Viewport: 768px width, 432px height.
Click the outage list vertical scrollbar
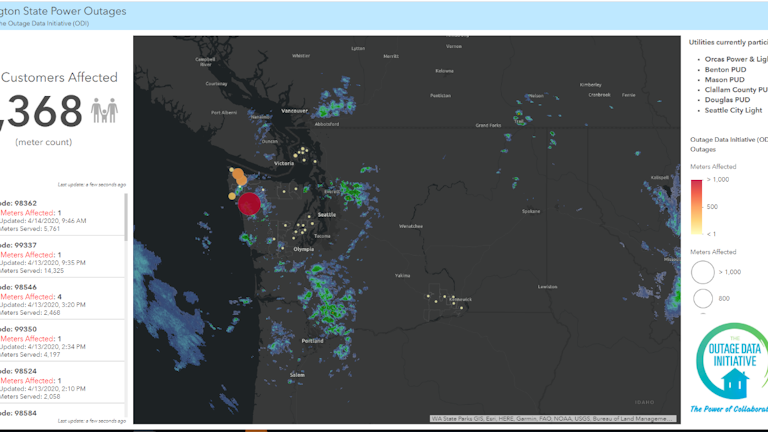[x=127, y=215]
